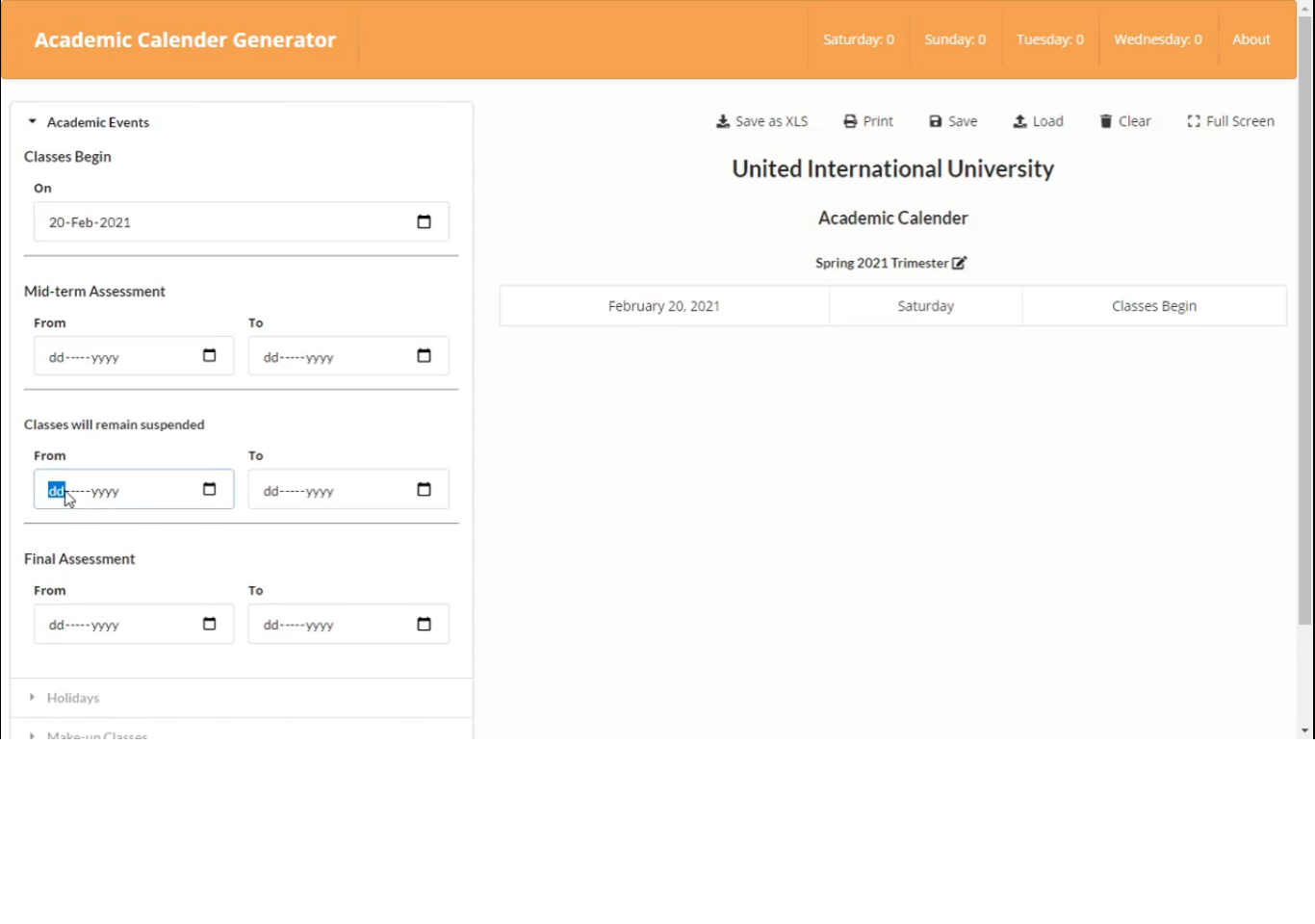This screenshot has height=924, width=1315.
Task: Edit the Spring 2021 Trimester title icon
Action: [959, 263]
